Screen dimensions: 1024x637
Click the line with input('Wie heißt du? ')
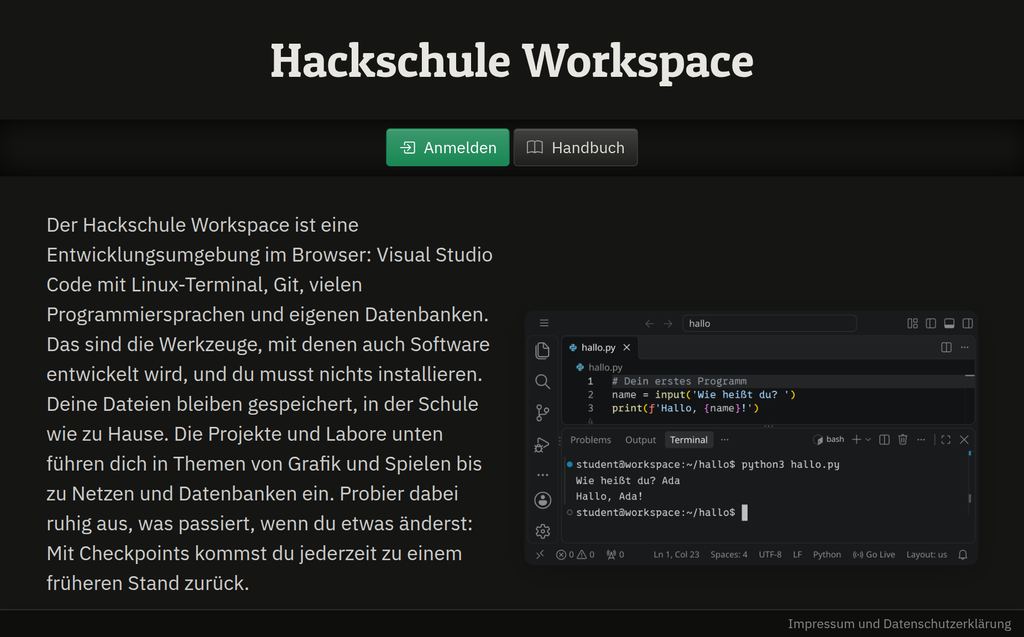coord(703,395)
